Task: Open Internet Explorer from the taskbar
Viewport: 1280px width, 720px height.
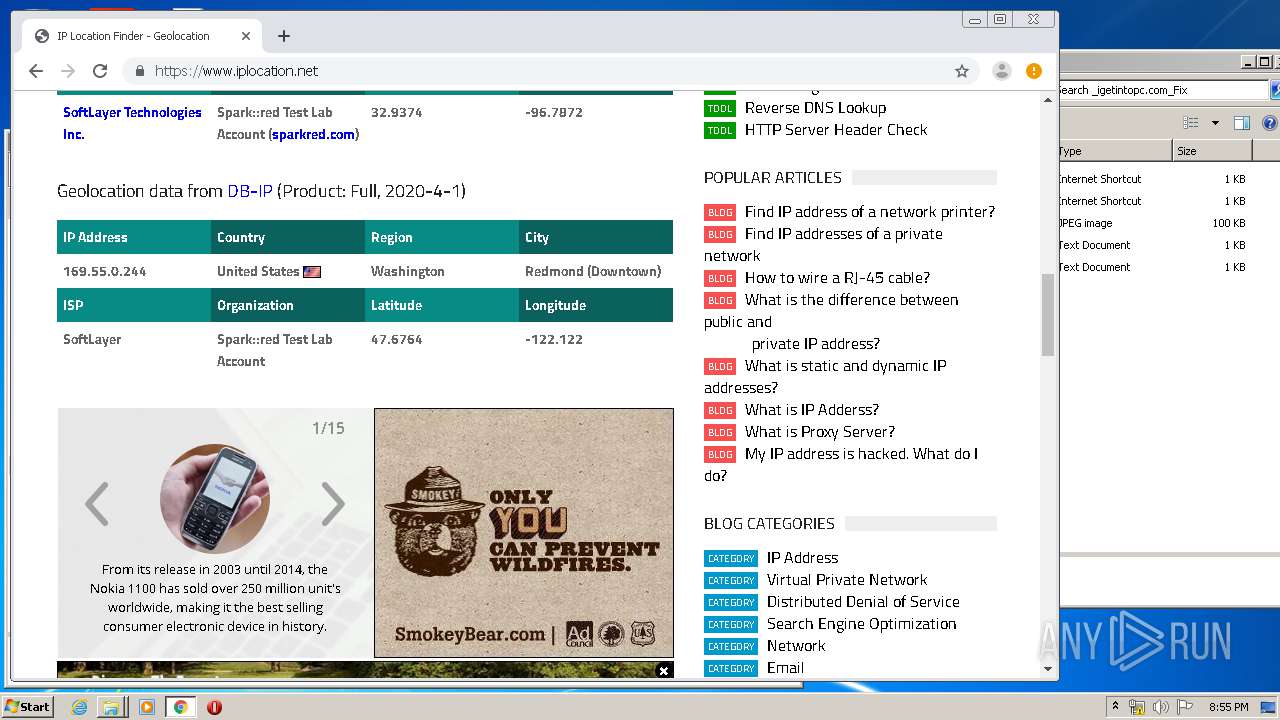Action: [x=80, y=707]
